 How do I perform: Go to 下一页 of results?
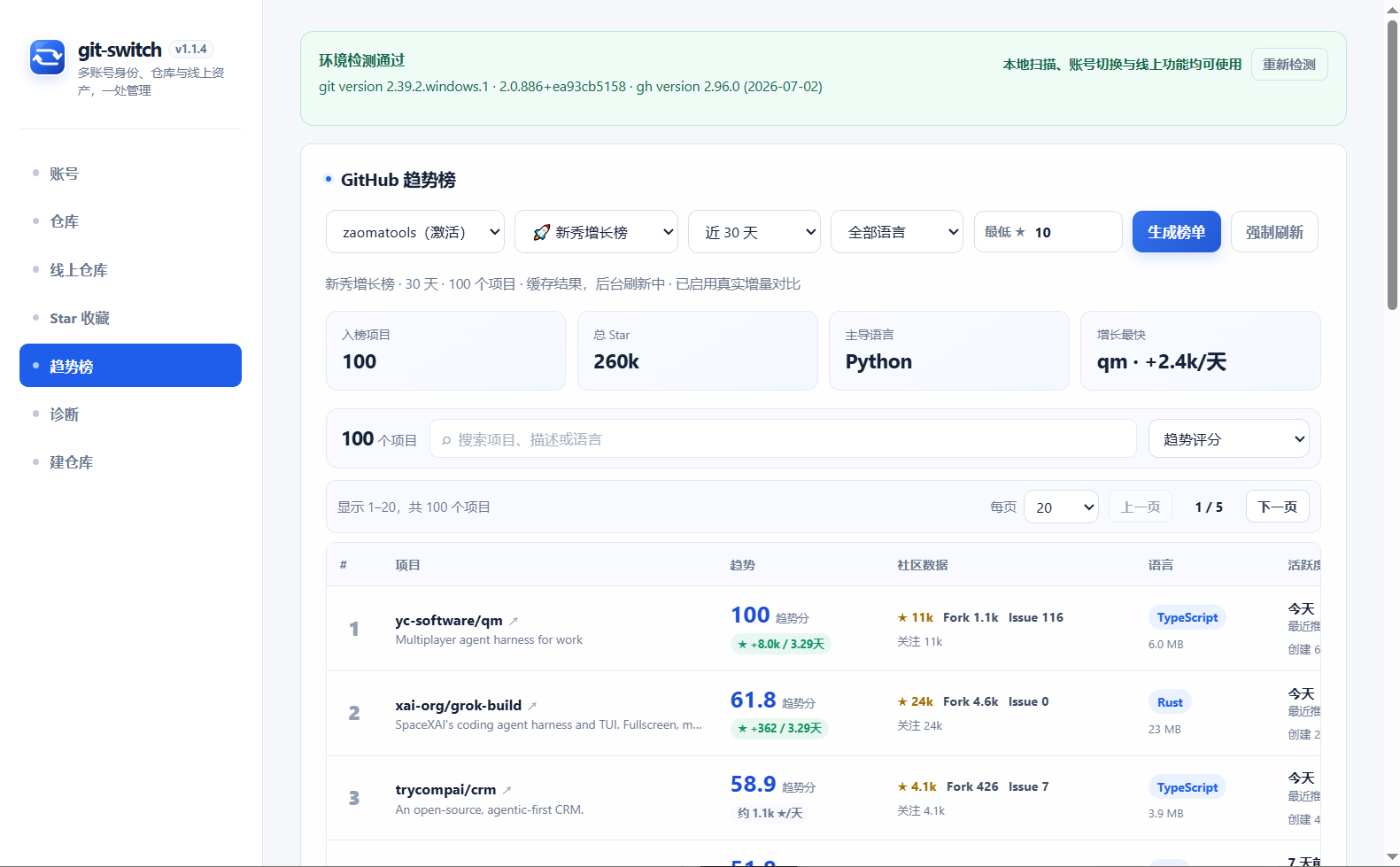point(1278,507)
